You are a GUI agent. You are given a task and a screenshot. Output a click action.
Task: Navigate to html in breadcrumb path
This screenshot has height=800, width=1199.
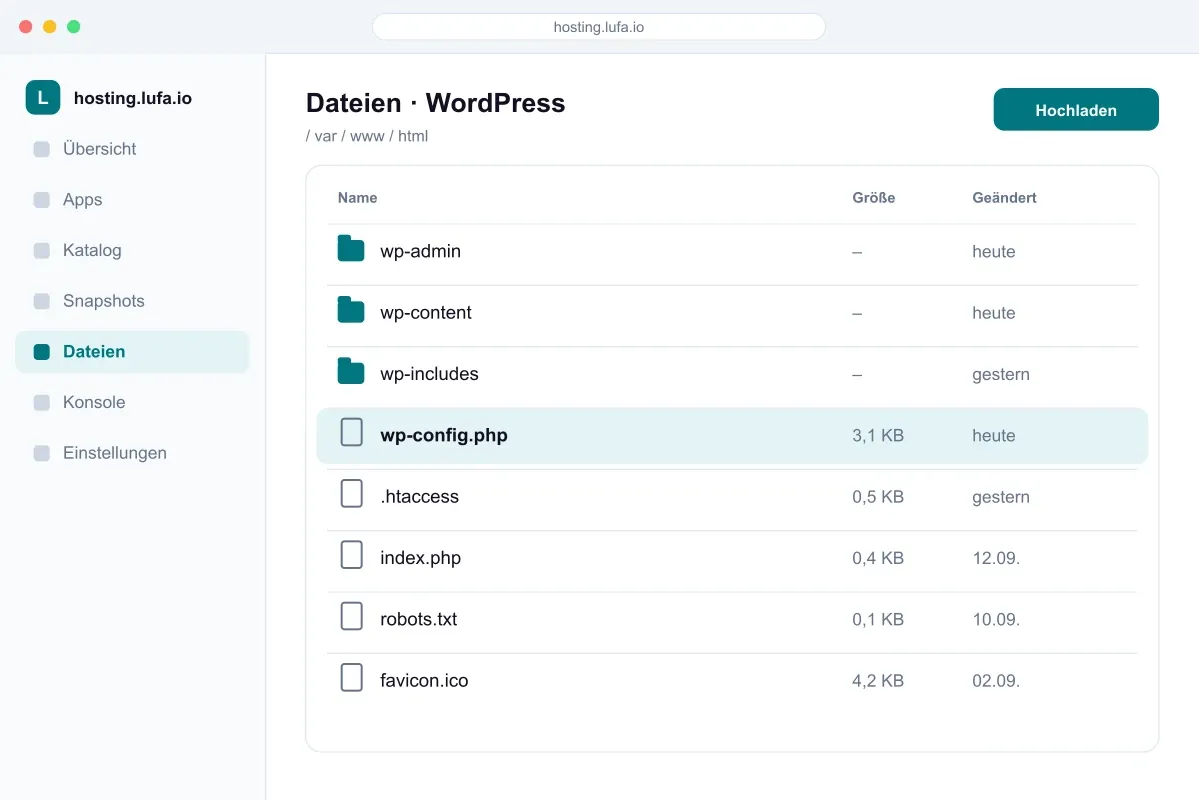click(x=413, y=136)
